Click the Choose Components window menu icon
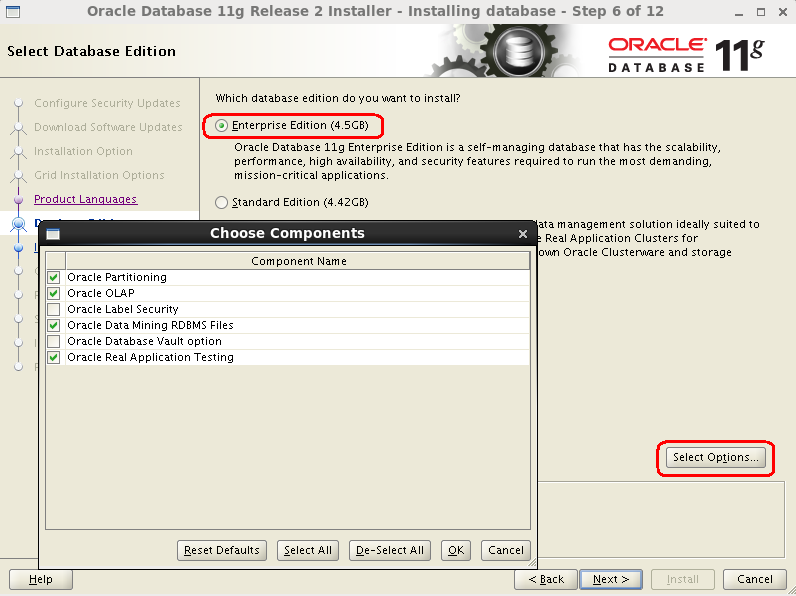This screenshot has width=796, height=596. [53, 234]
